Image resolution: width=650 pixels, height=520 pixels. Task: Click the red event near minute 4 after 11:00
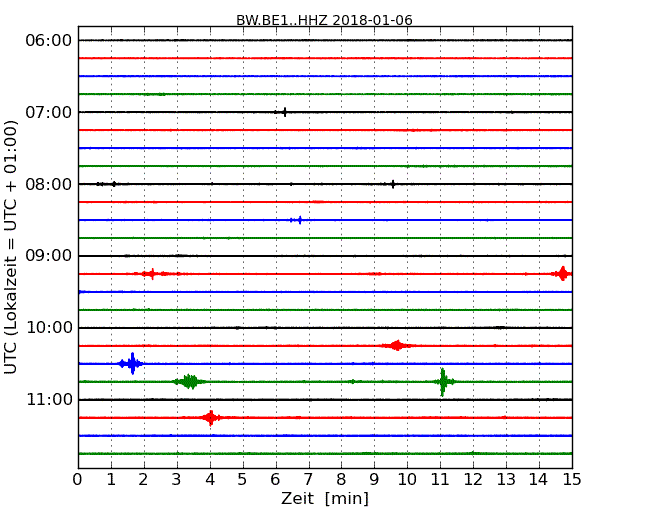(211, 418)
